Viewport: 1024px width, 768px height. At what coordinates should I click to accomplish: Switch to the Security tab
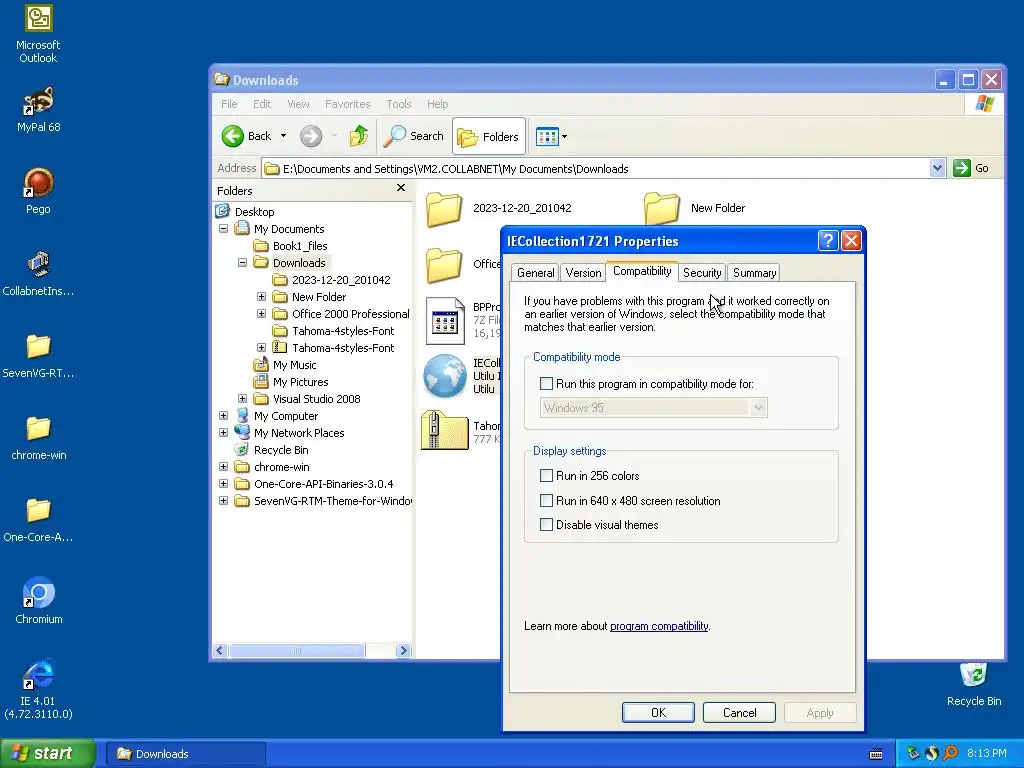click(x=702, y=273)
